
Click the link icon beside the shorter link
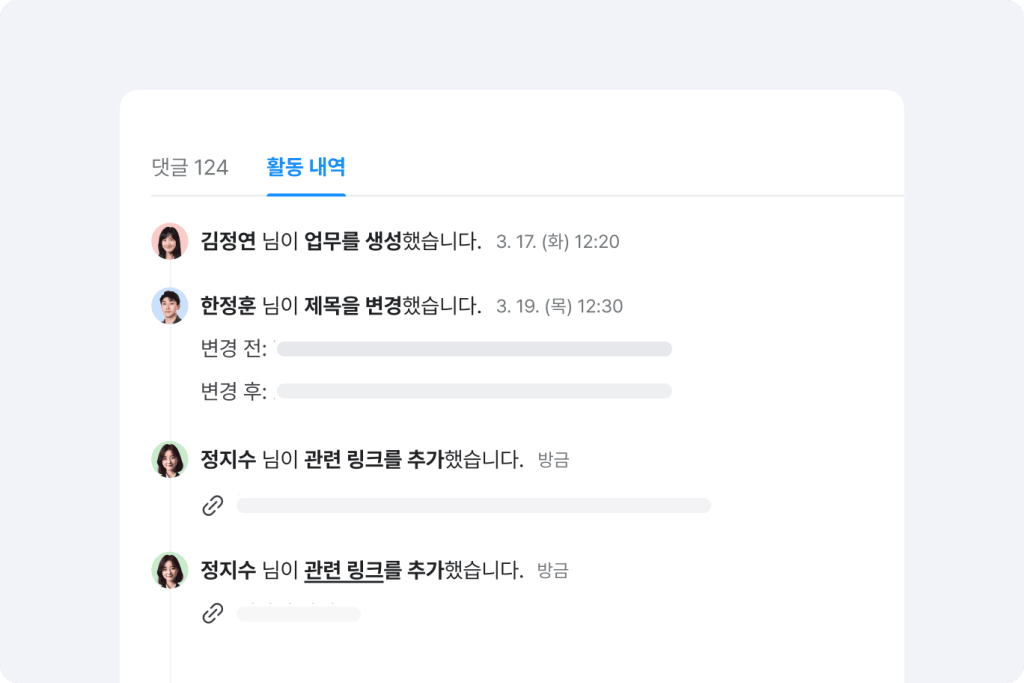point(212,614)
